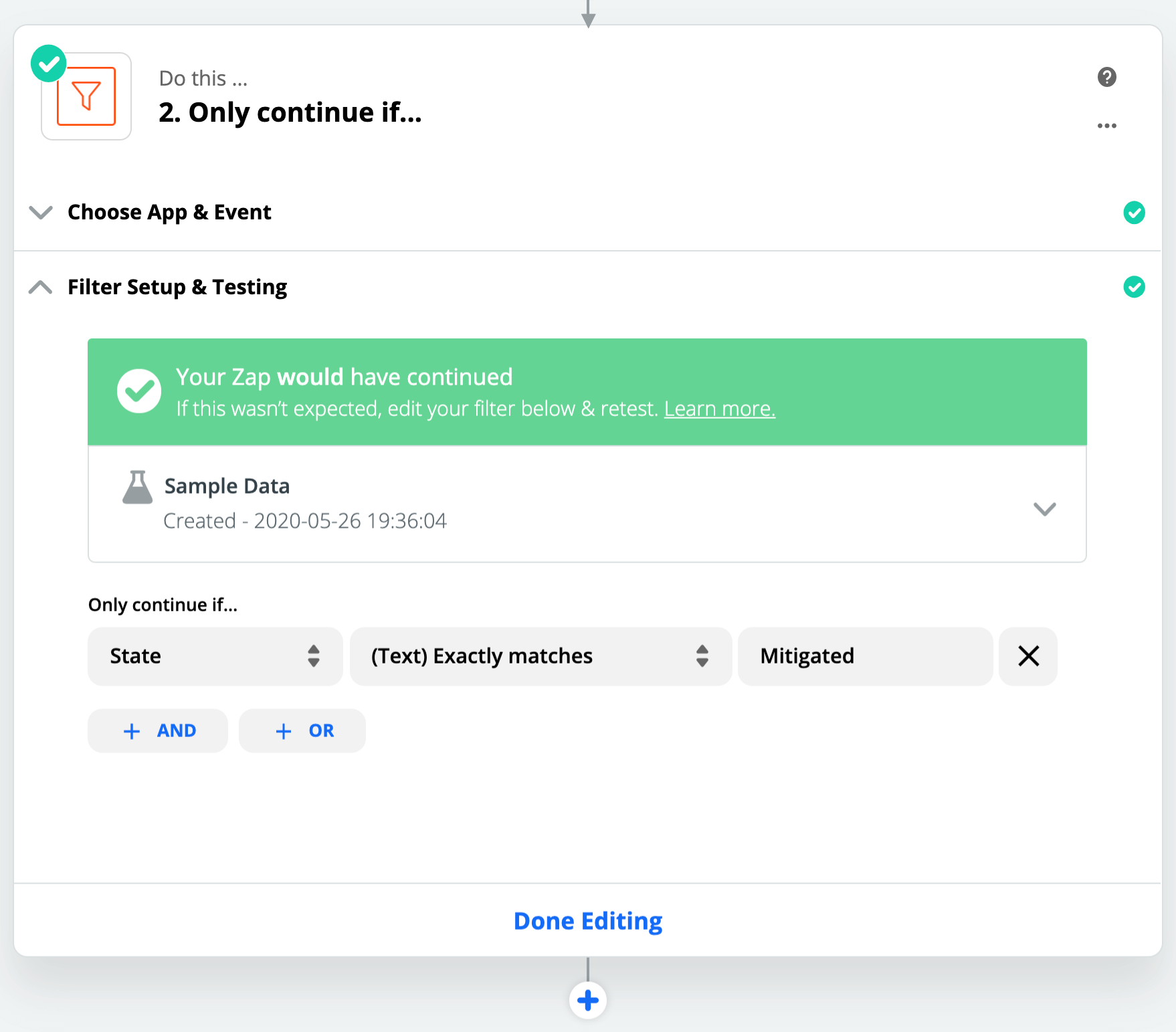The width and height of the screenshot is (1176, 1032).
Task: Open the three-dot step options menu
Action: pyautogui.click(x=1107, y=126)
